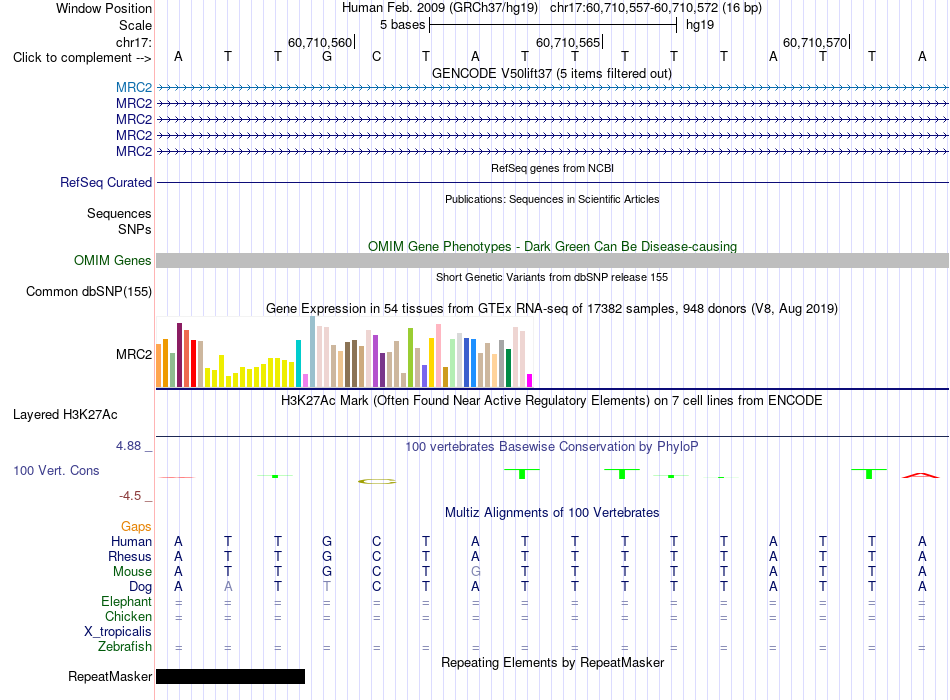950x700 pixels.
Task: Click 'Multiz Alignments of 100 Vertebrates' title
Action: 552,513
